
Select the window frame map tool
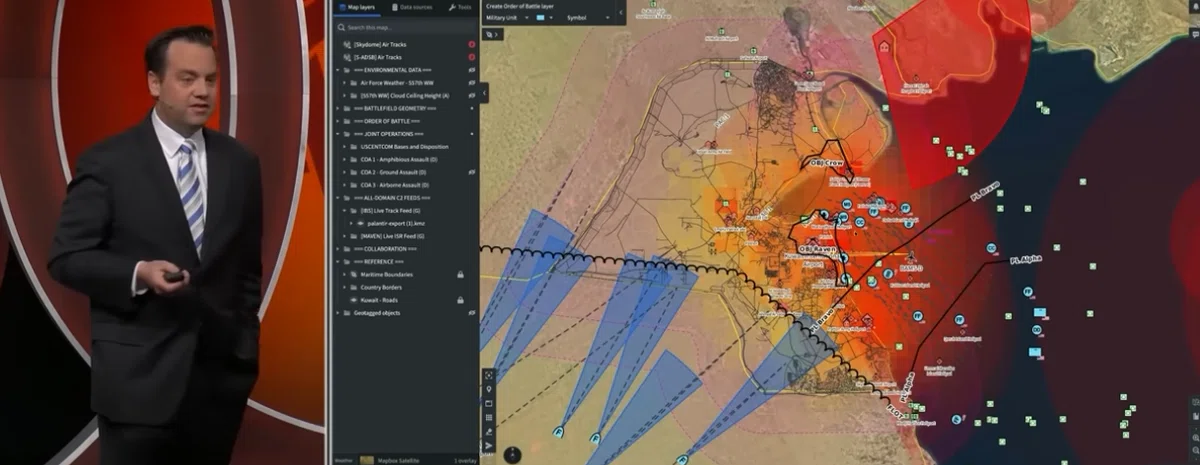pyautogui.click(x=489, y=404)
